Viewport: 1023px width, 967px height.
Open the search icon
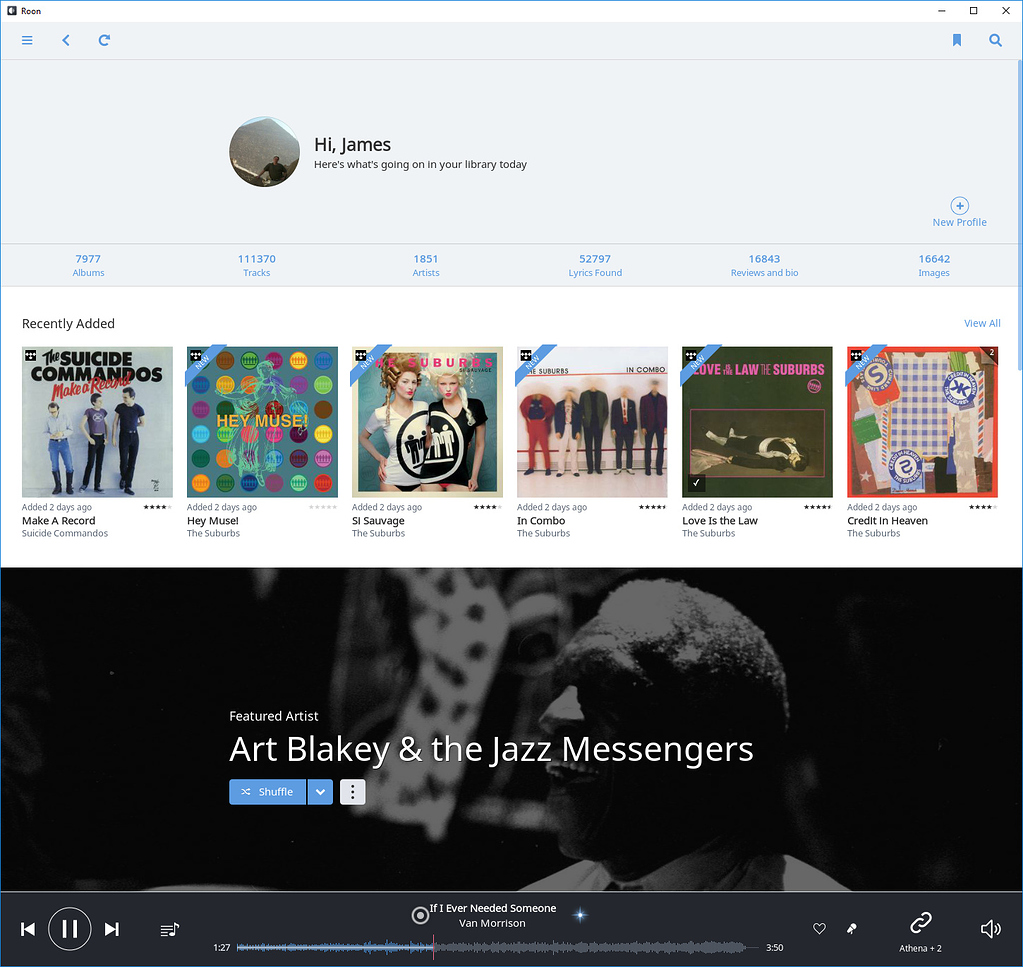tap(994, 40)
